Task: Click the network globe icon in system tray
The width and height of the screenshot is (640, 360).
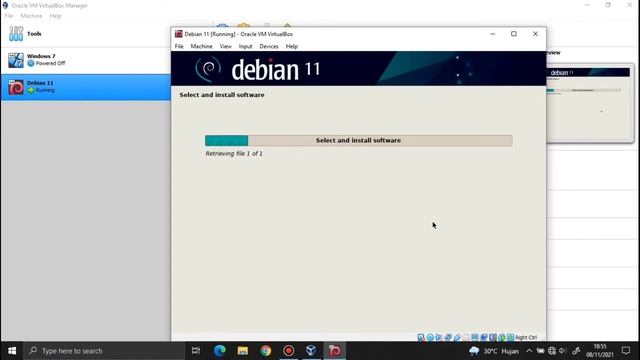Action: point(552,351)
